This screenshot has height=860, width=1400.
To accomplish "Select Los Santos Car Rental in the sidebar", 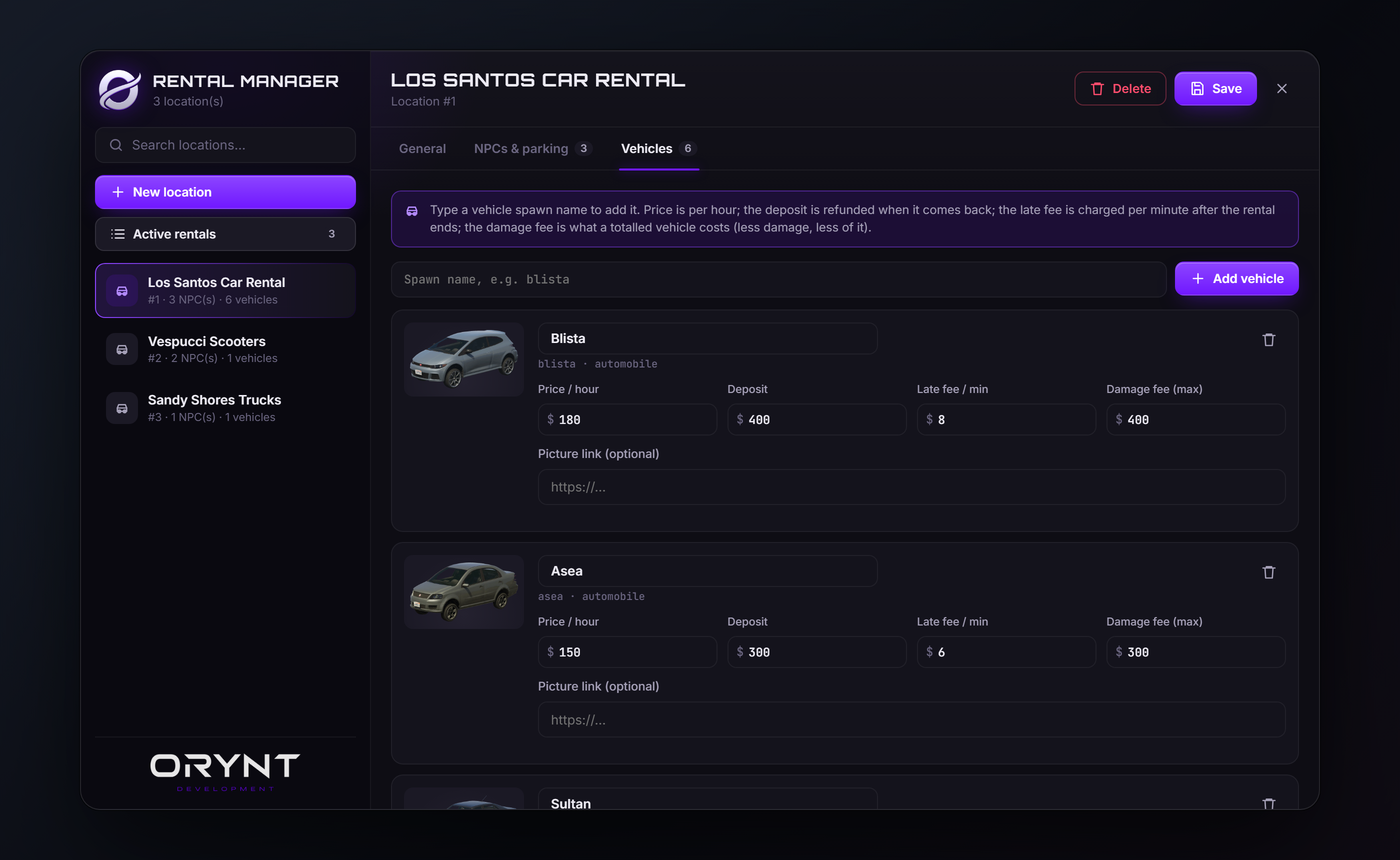I will [x=225, y=290].
